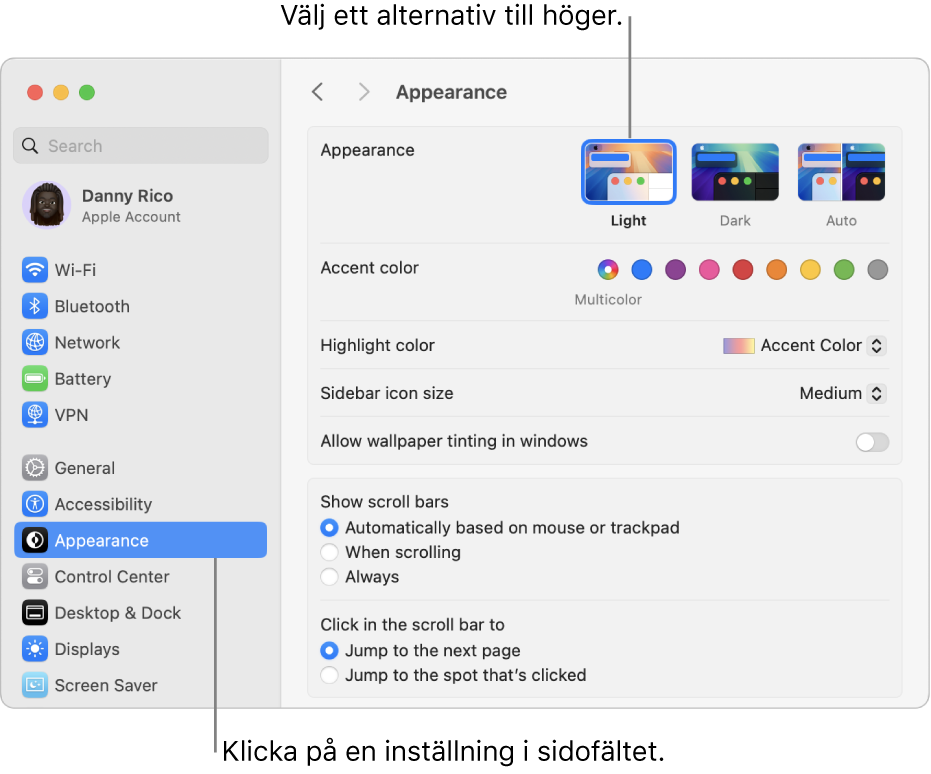931x774 pixels.
Task: Click the VPN sidebar icon
Action: point(35,415)
